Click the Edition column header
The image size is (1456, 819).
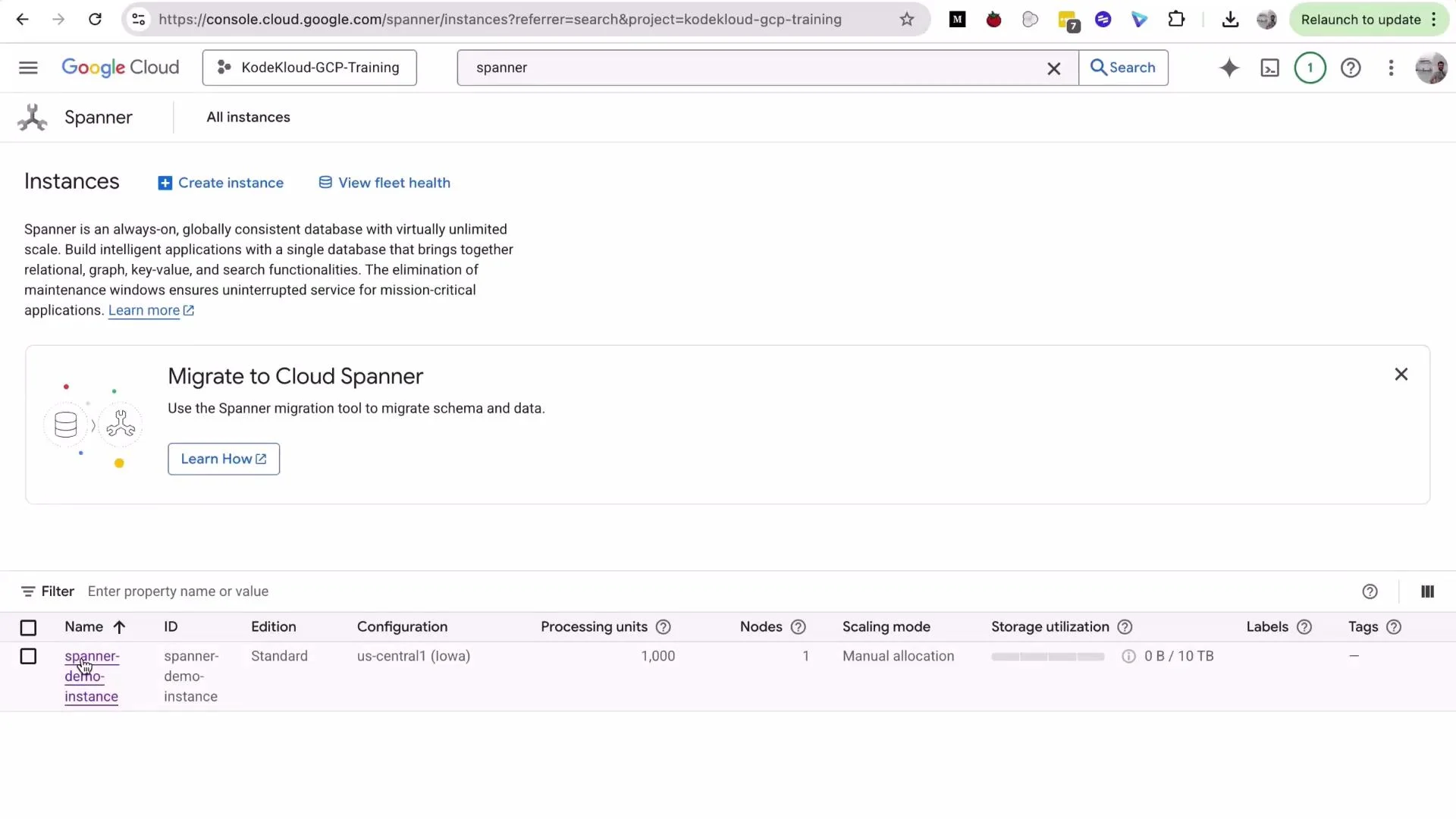point(273,627)
